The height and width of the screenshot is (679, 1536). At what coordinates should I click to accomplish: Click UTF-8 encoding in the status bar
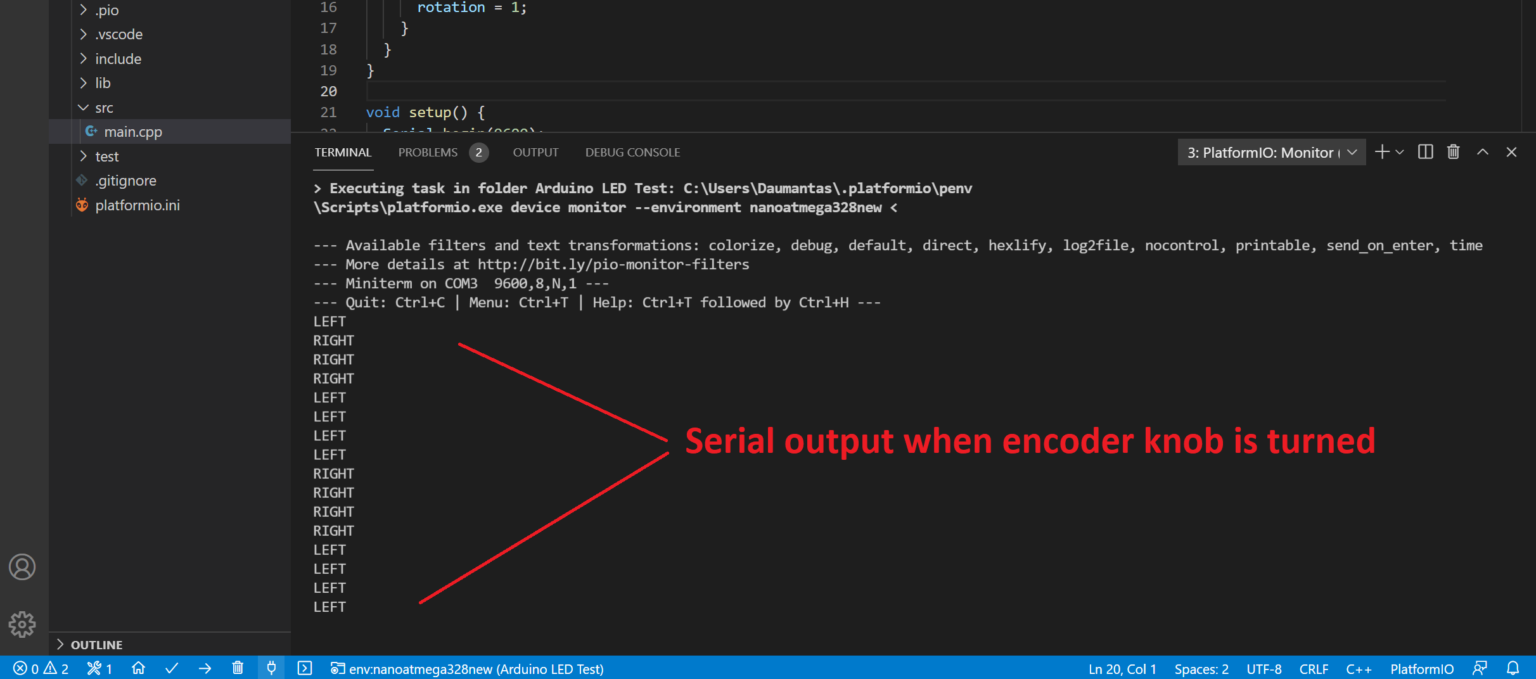[x=1264, y=668]
